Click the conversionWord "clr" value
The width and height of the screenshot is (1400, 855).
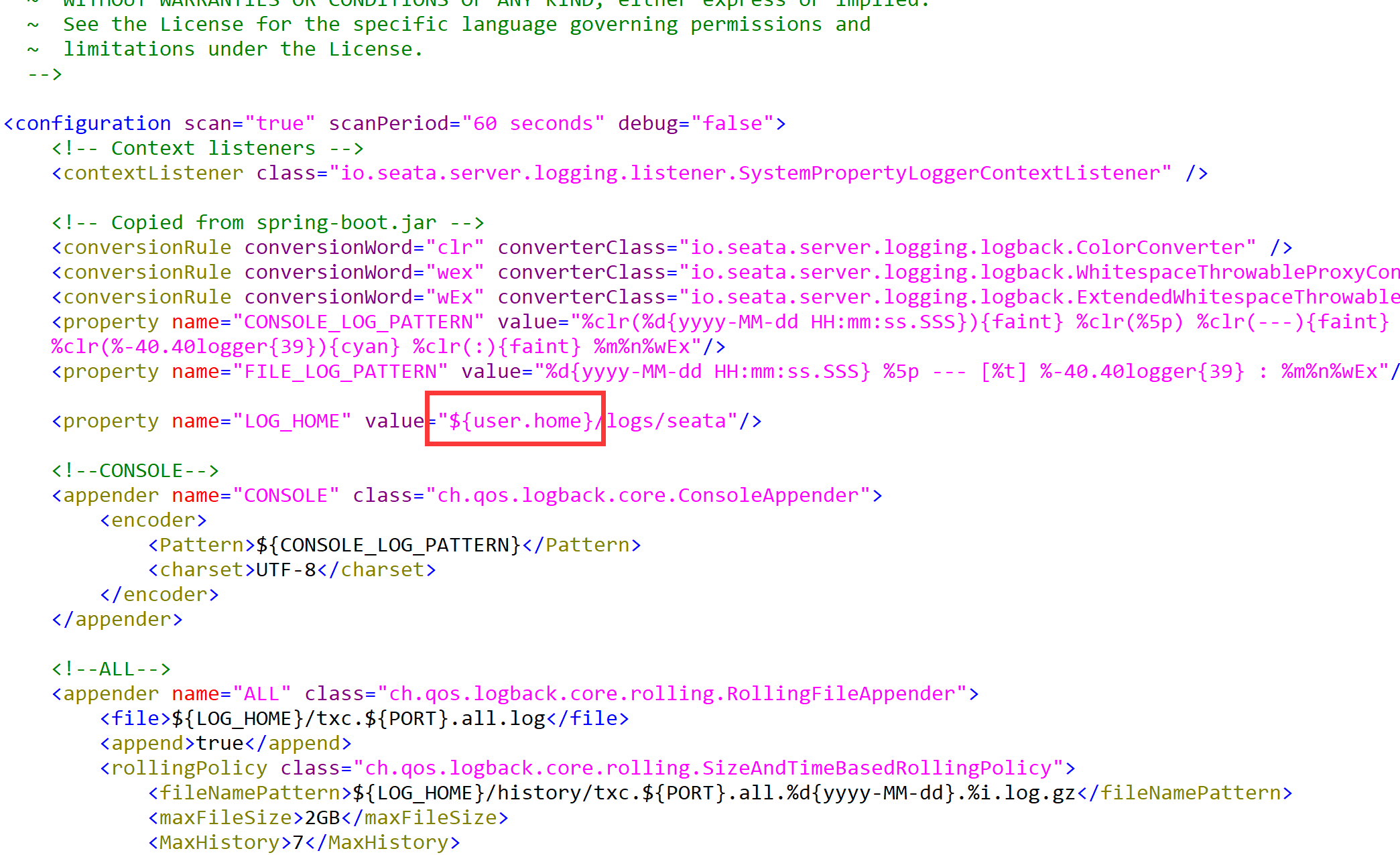455,247
